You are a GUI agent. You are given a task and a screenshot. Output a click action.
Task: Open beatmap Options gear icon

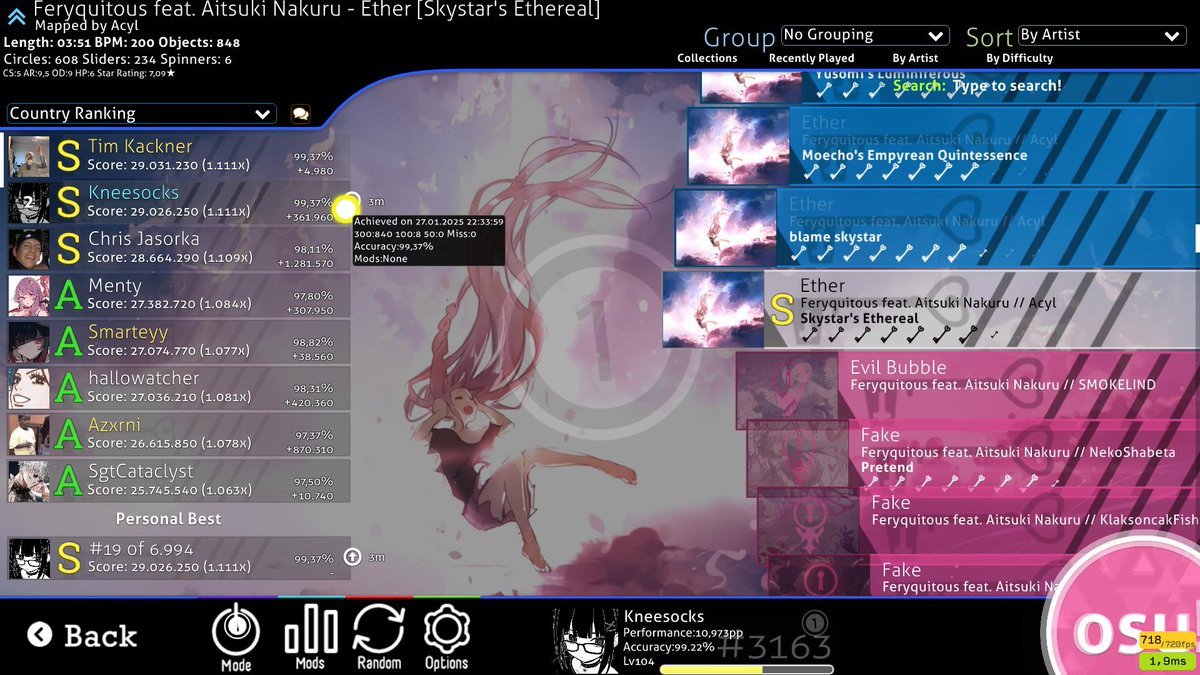446,636
